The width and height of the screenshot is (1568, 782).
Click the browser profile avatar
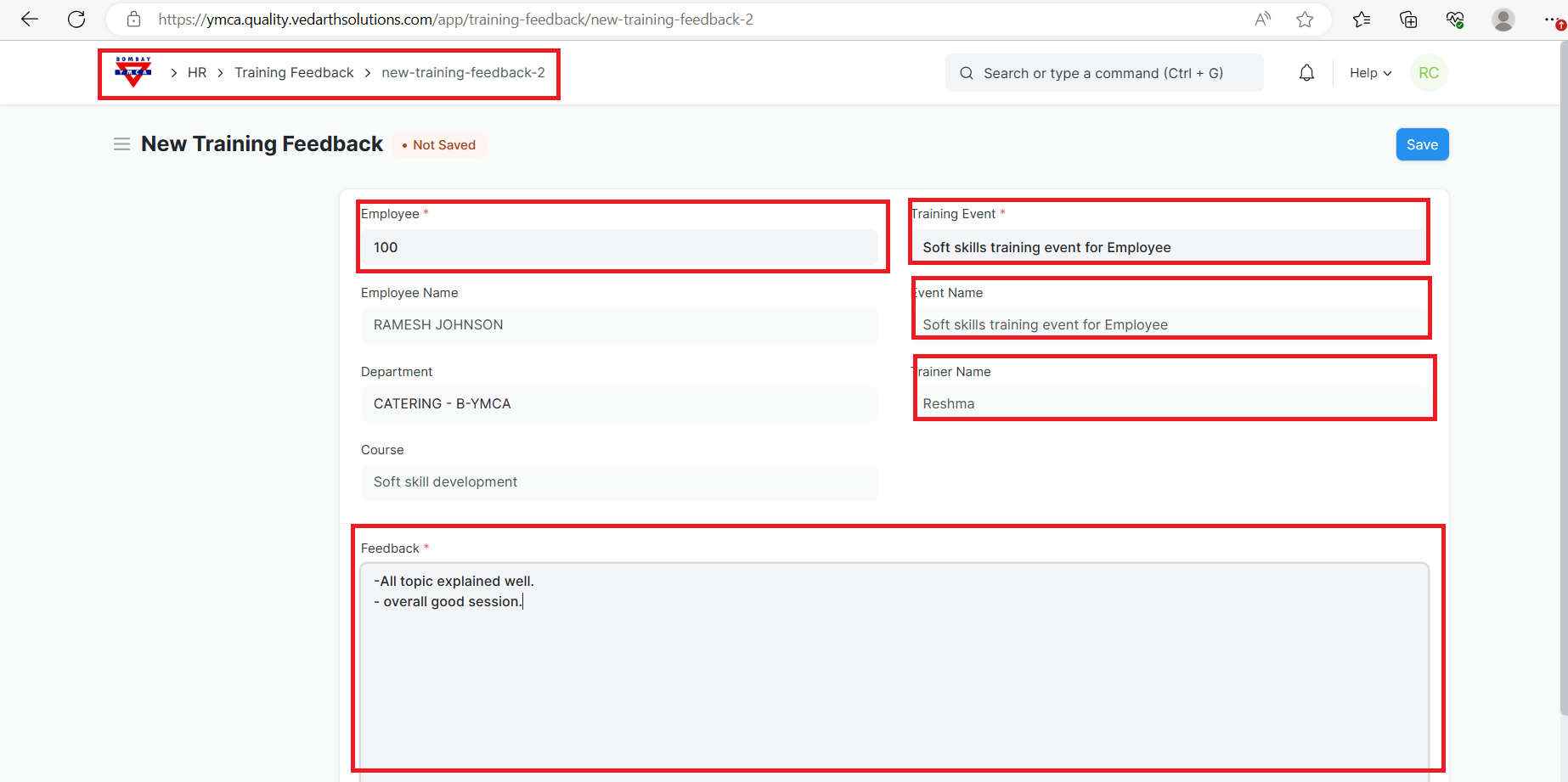coord(1503,20)
